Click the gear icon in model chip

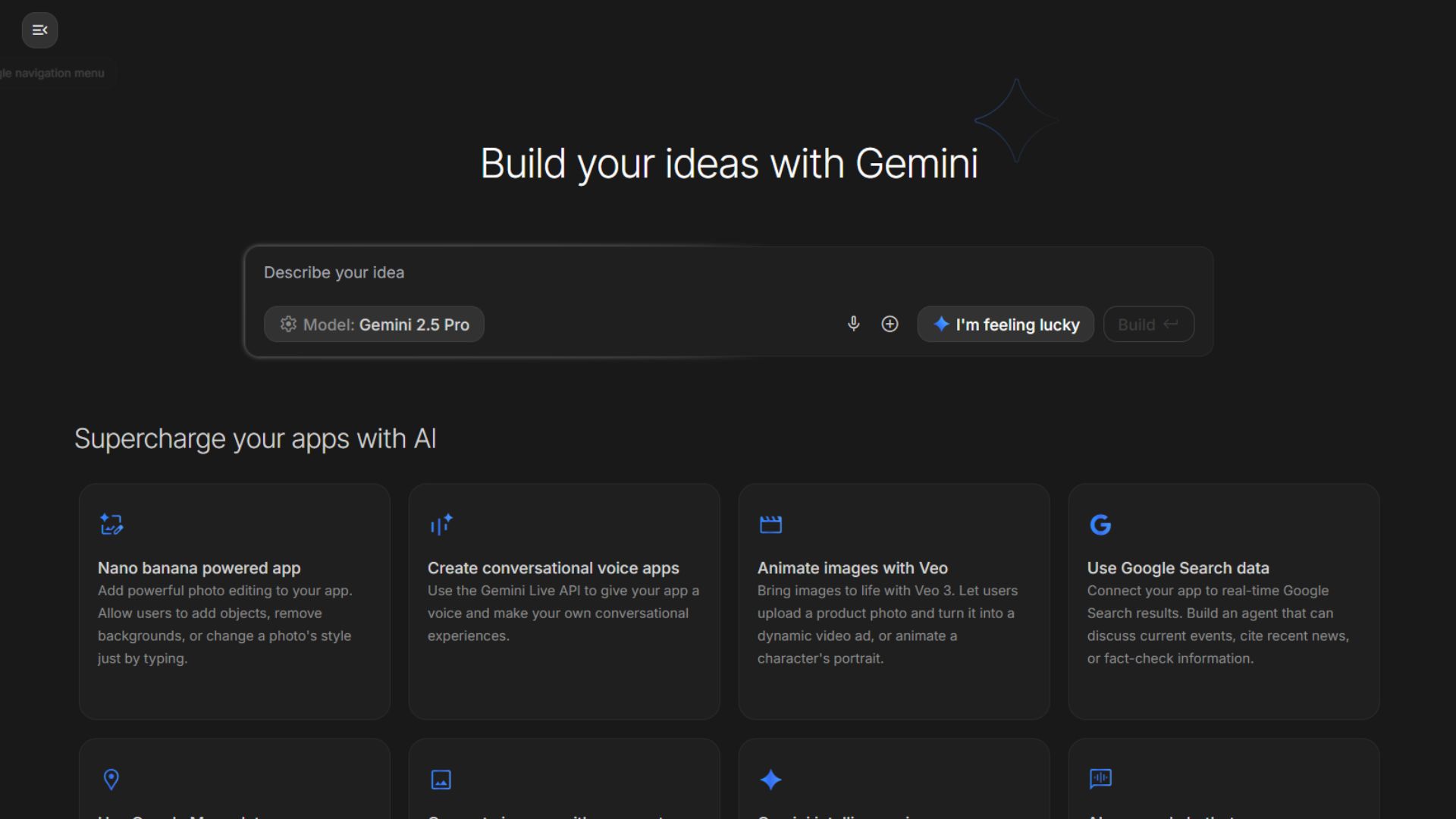point(288,325)
